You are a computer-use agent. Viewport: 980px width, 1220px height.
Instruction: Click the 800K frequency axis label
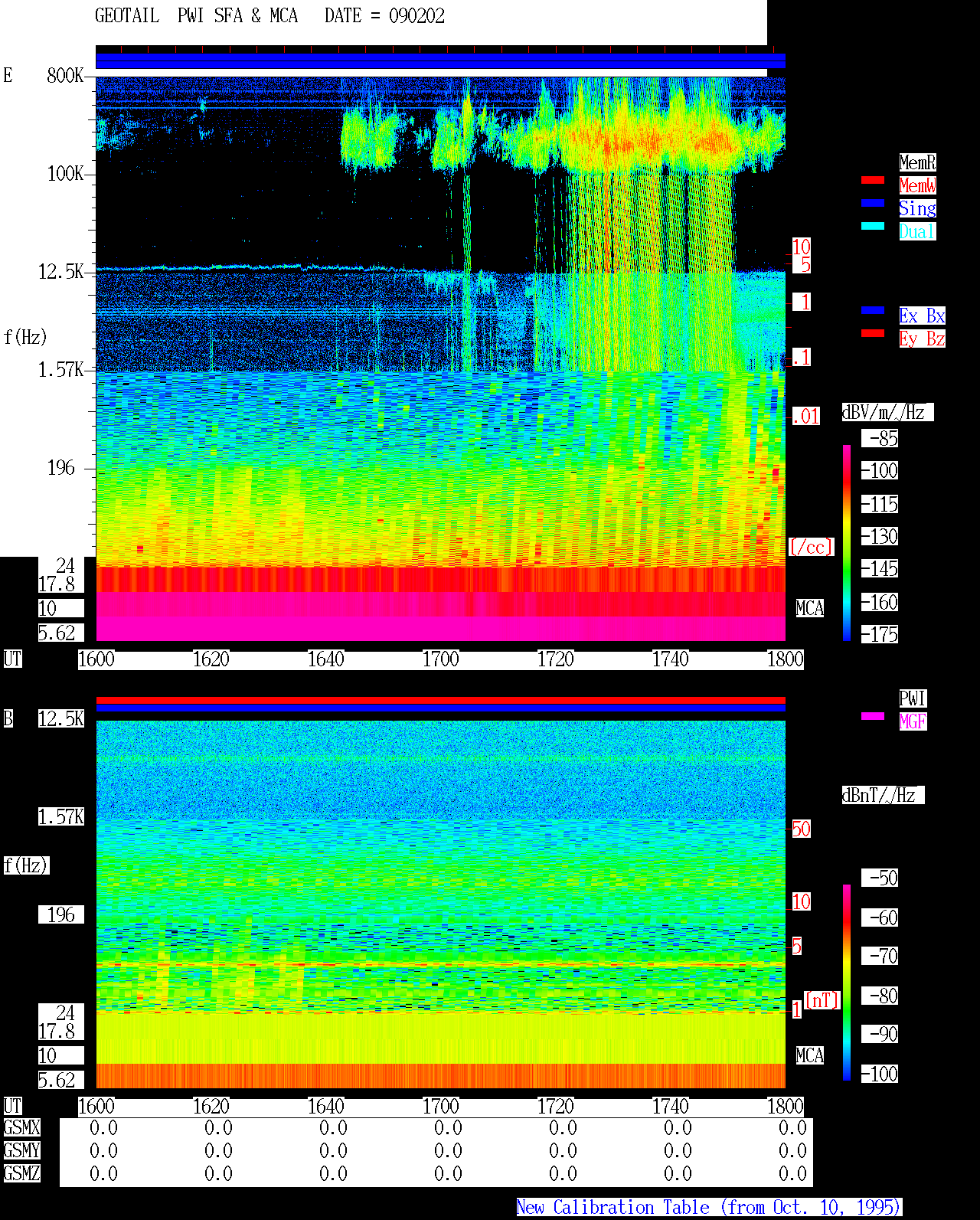point(65,75)
